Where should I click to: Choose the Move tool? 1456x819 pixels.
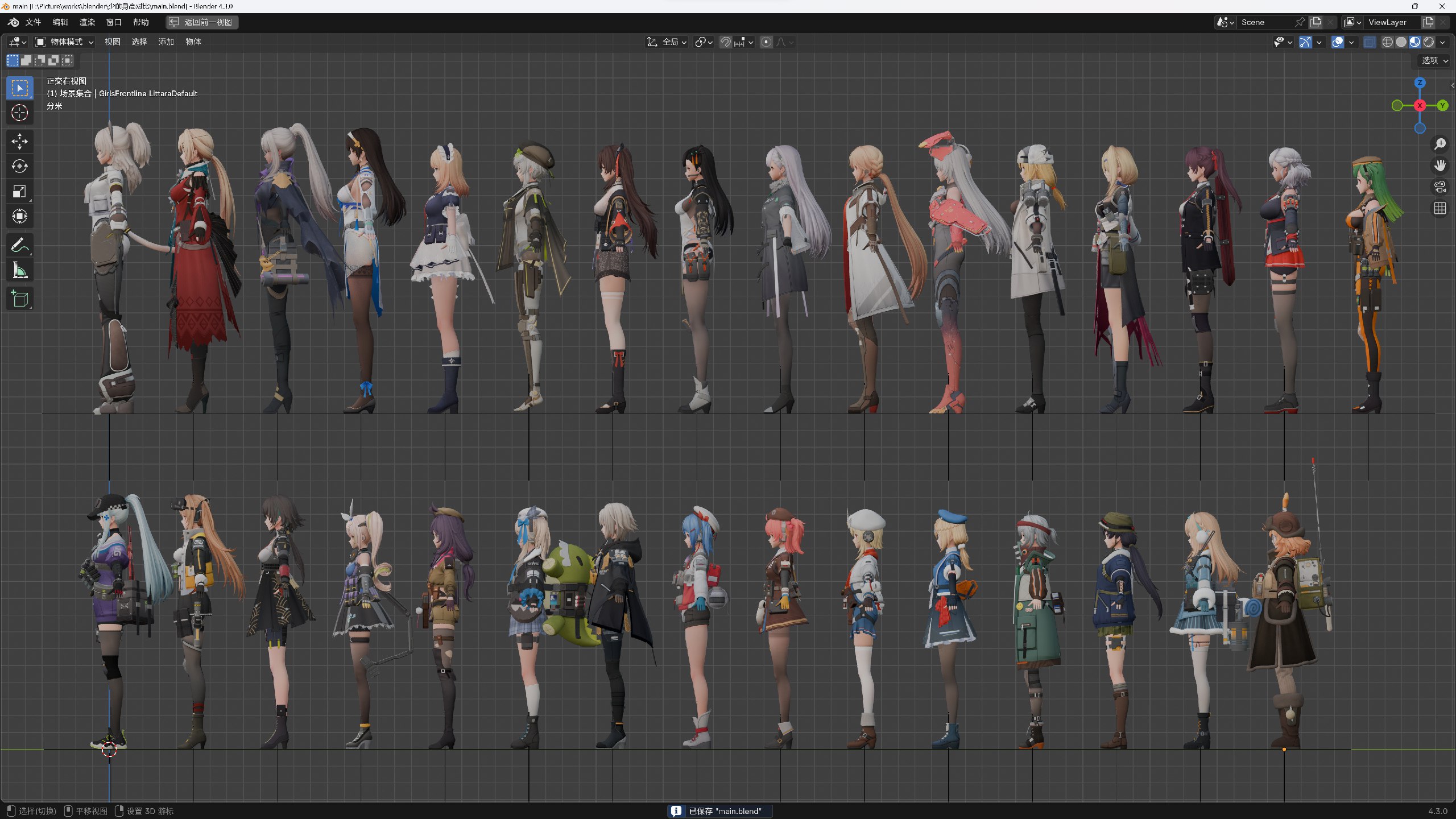(x=19, y=141)
